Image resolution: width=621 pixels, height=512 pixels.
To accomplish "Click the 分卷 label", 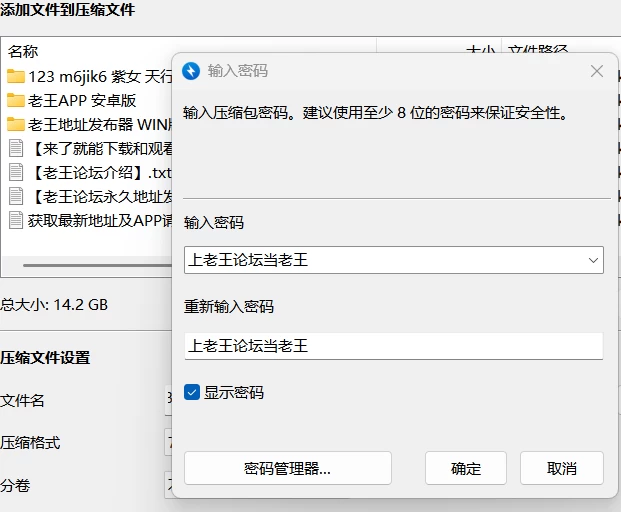I will pyautogui.click(x=15, y=485).
